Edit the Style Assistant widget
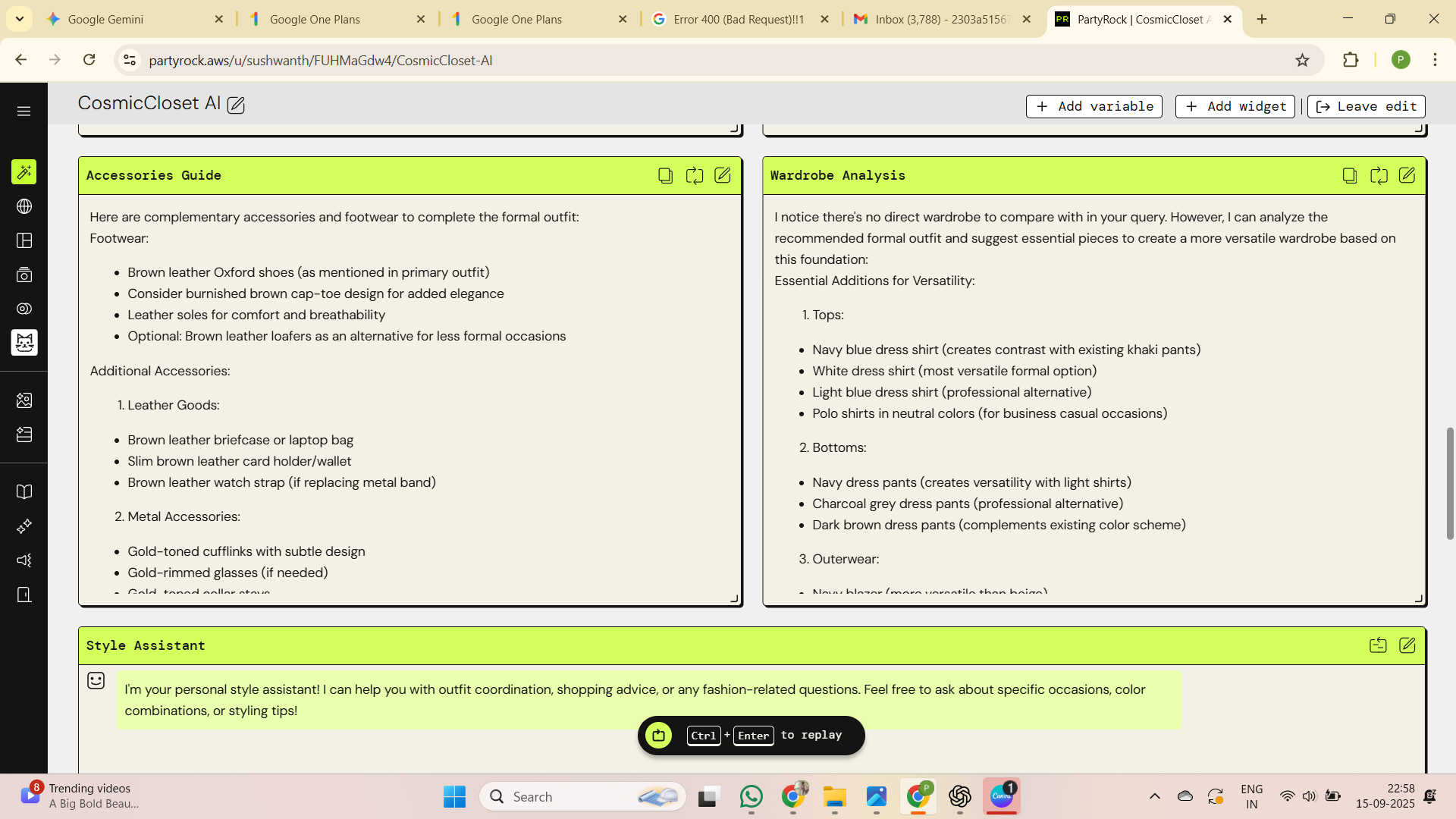This screenshot has height=819, width=1456. click(1407, 645)
